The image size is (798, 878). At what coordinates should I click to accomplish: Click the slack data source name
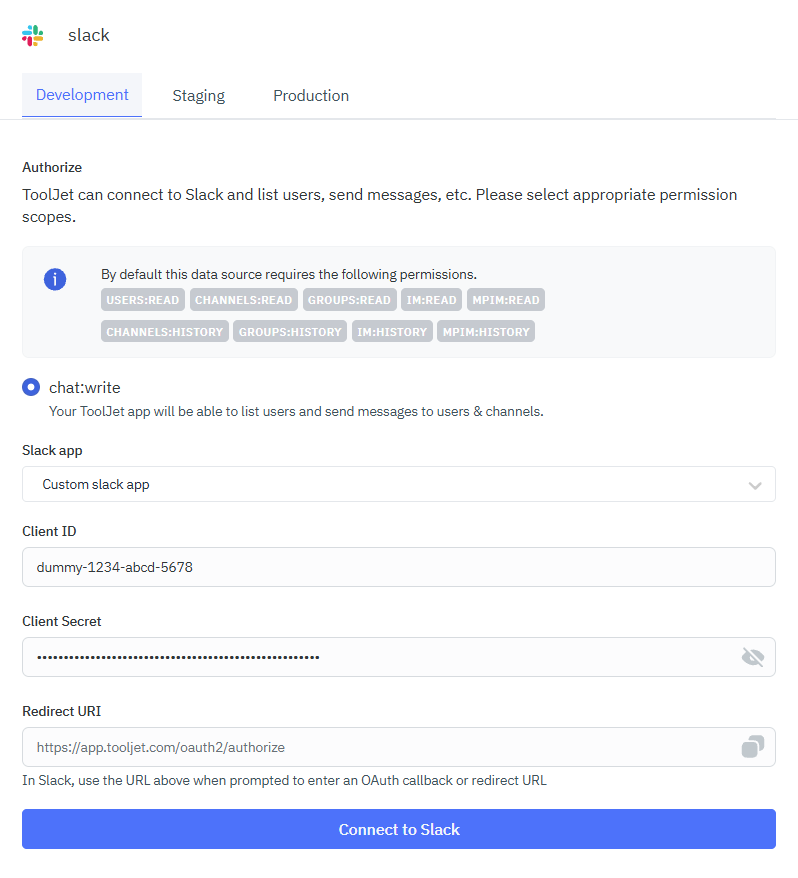(89, 35)
